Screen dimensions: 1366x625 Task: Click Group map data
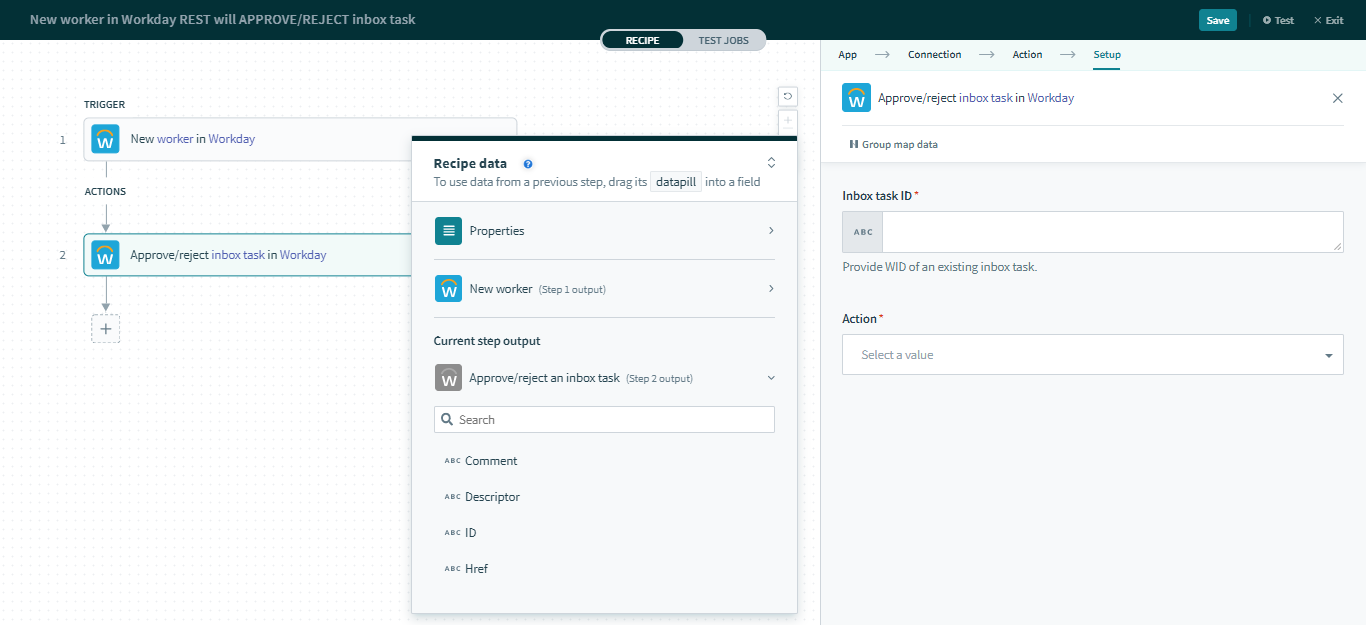(893, 144)
